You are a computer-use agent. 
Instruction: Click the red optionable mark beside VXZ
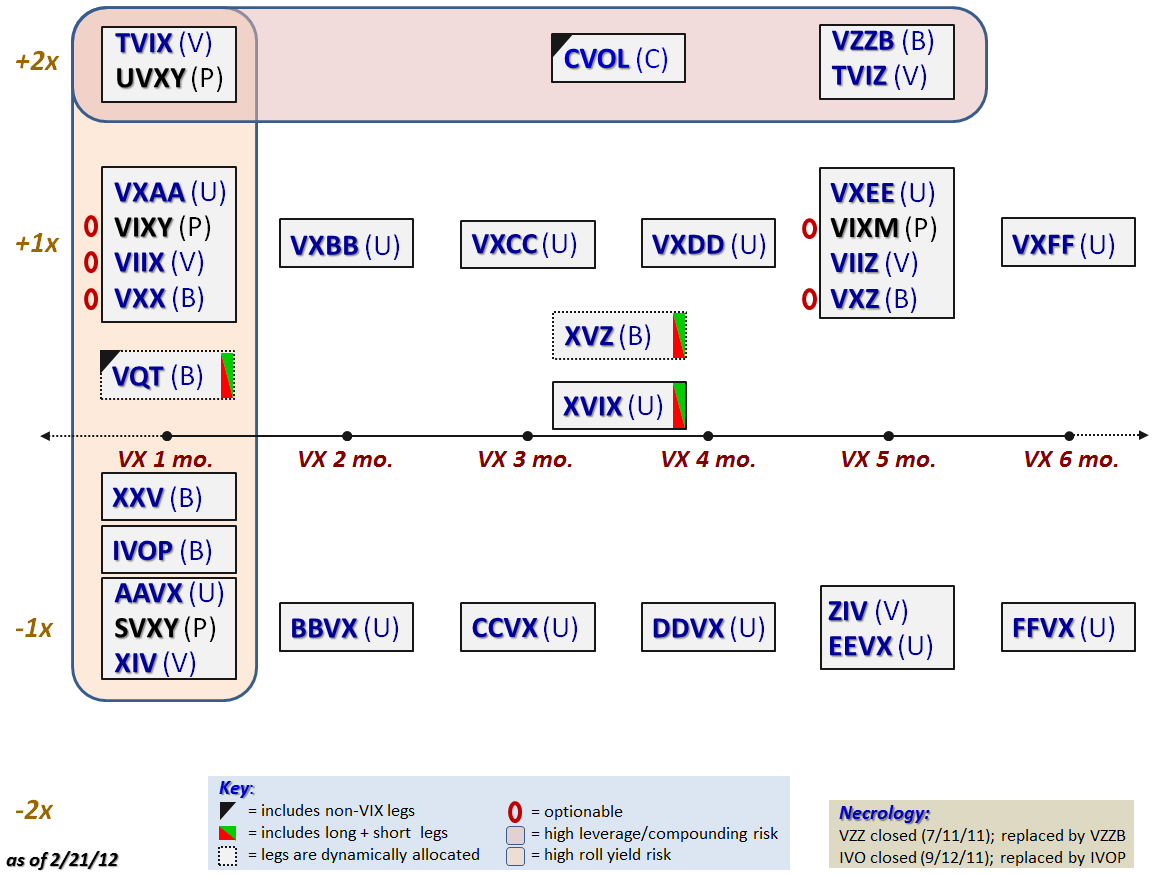tap(809, 299)
